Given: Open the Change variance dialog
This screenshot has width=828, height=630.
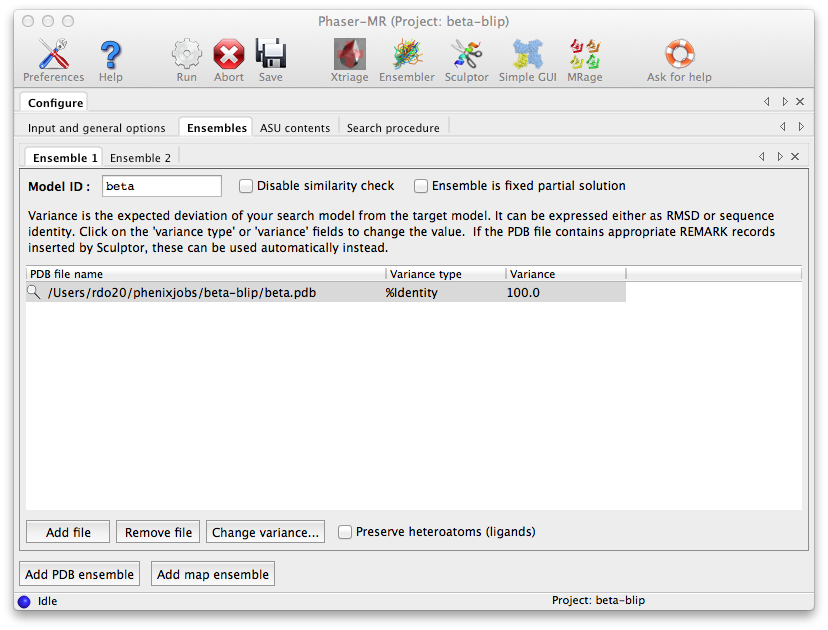Looking at the screenshot, I should pyautogui.click(x=265, y=532).
